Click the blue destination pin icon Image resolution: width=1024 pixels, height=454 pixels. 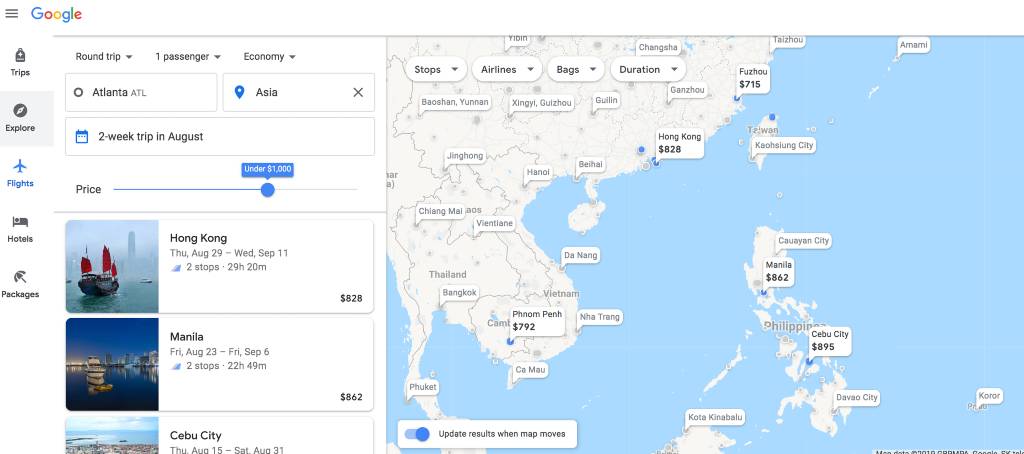tap(240, 93)
